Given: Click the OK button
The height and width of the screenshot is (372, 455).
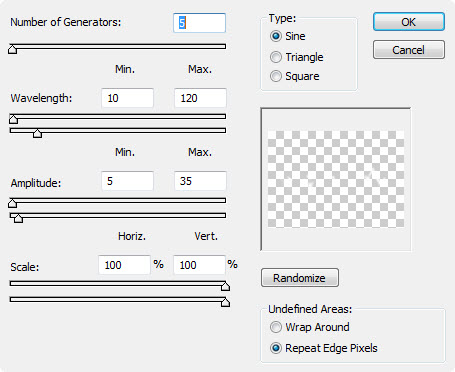Looking at the screenshot, I should click(x=409, y=22).
